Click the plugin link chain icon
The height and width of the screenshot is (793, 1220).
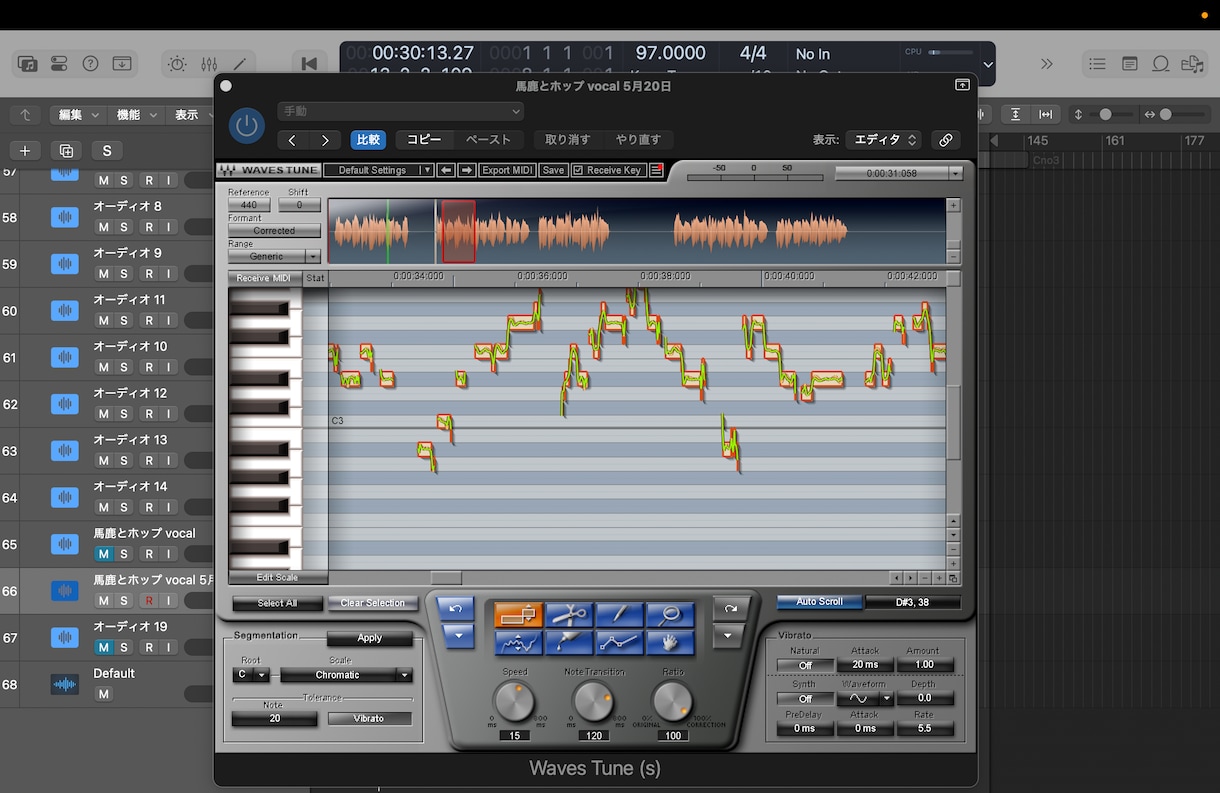tap(945, 140)
